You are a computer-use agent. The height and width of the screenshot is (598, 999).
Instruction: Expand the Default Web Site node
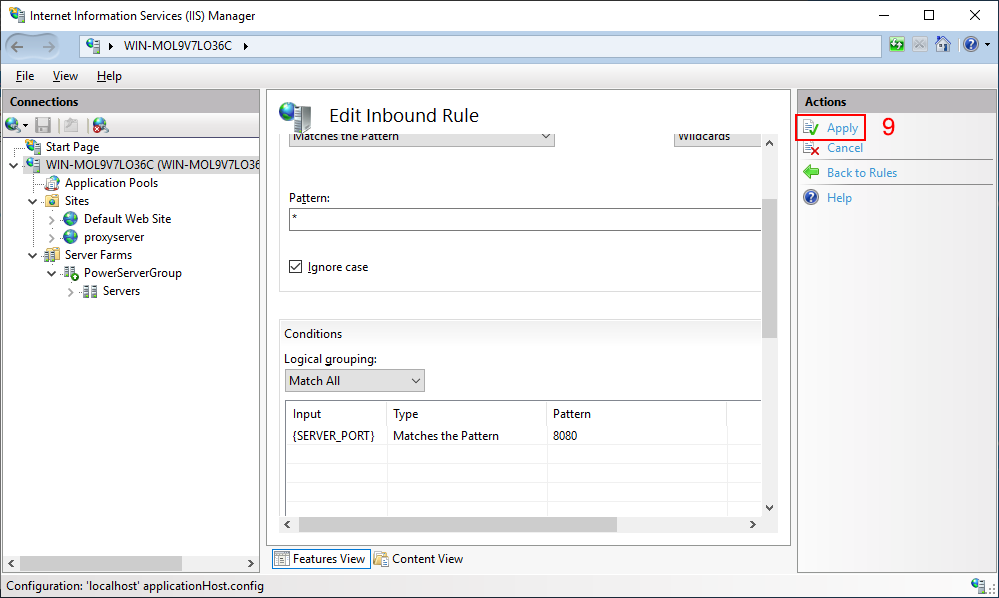pos(52,219)
